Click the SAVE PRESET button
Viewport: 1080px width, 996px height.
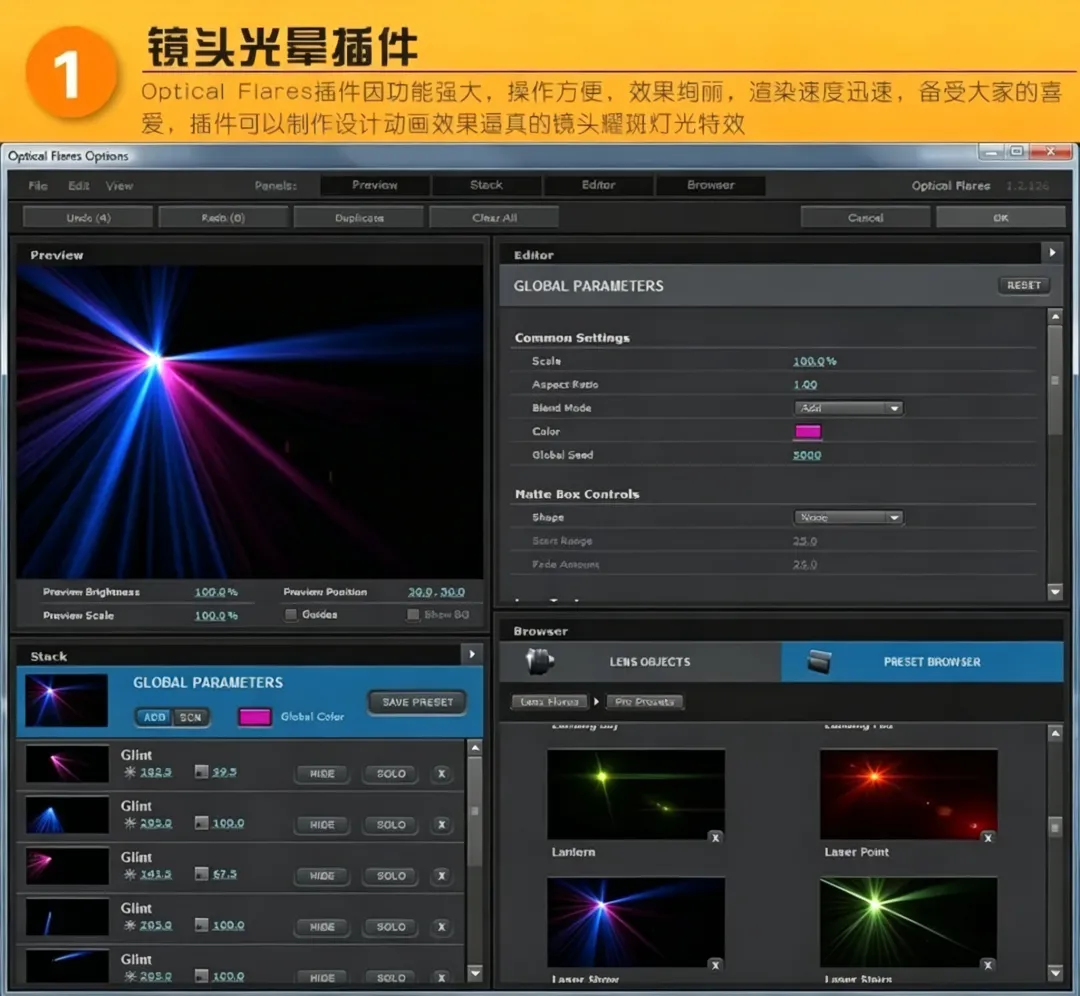point(417,702)
